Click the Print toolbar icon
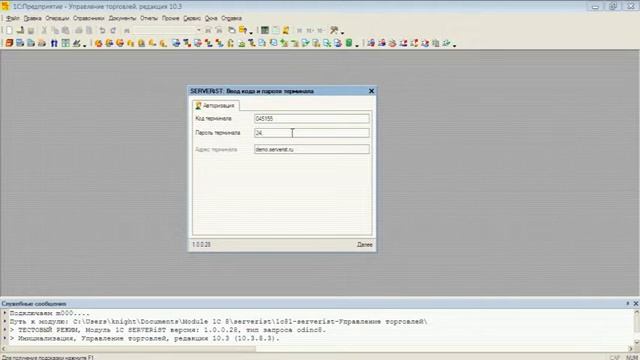The image size is (640, 360). (x=79, y=31)
